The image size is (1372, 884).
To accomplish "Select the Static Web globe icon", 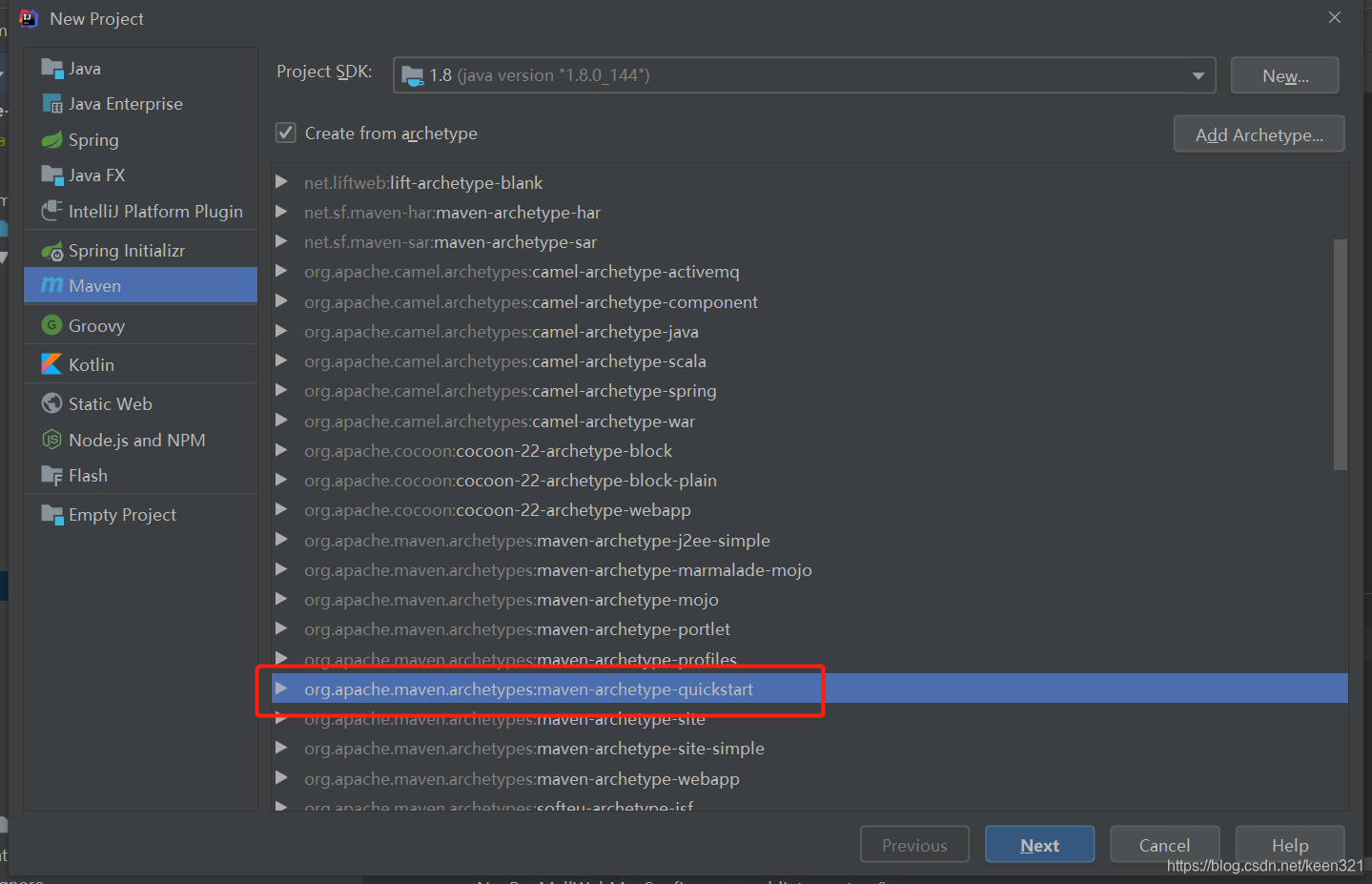I will (51, 403).
